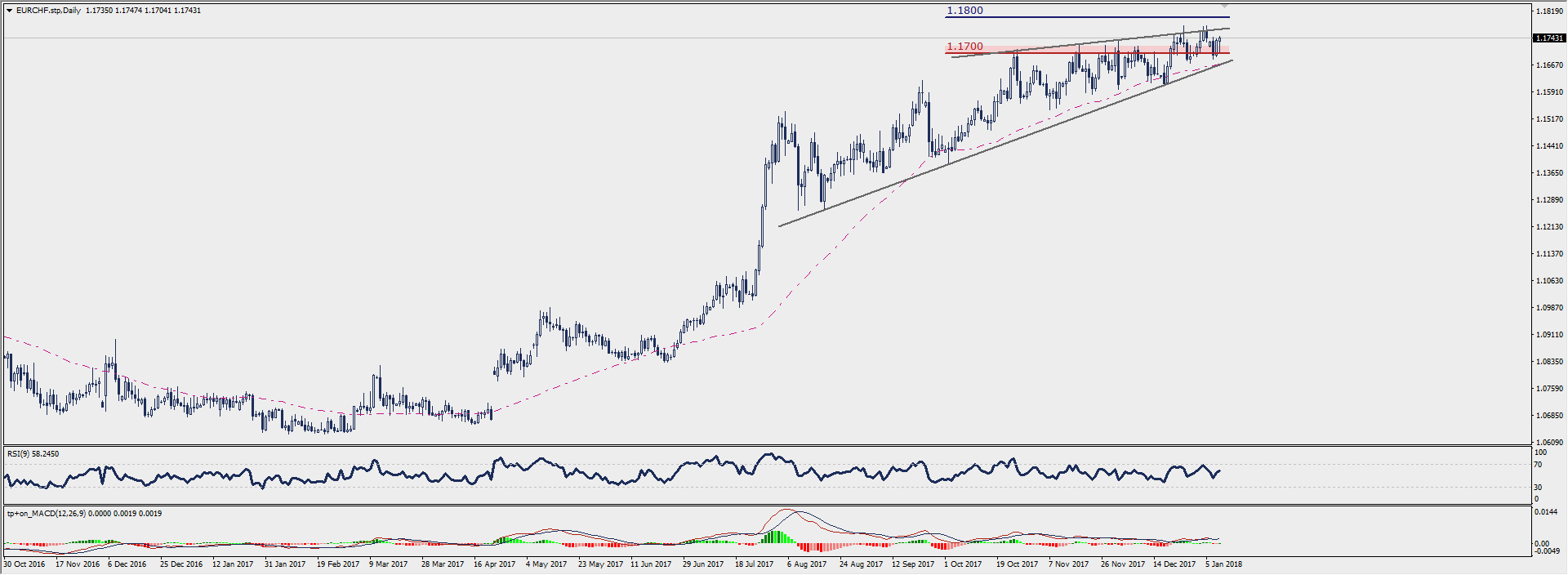Click the 1.09870 price scale value

1549,308
